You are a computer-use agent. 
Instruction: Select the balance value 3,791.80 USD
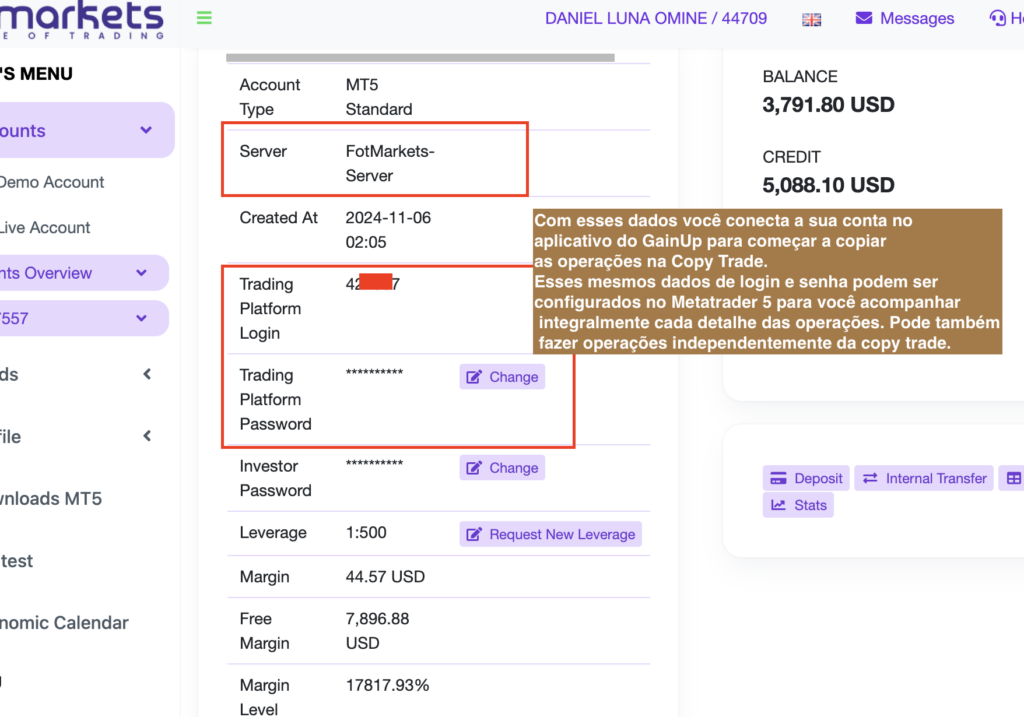tap(828, 104)
